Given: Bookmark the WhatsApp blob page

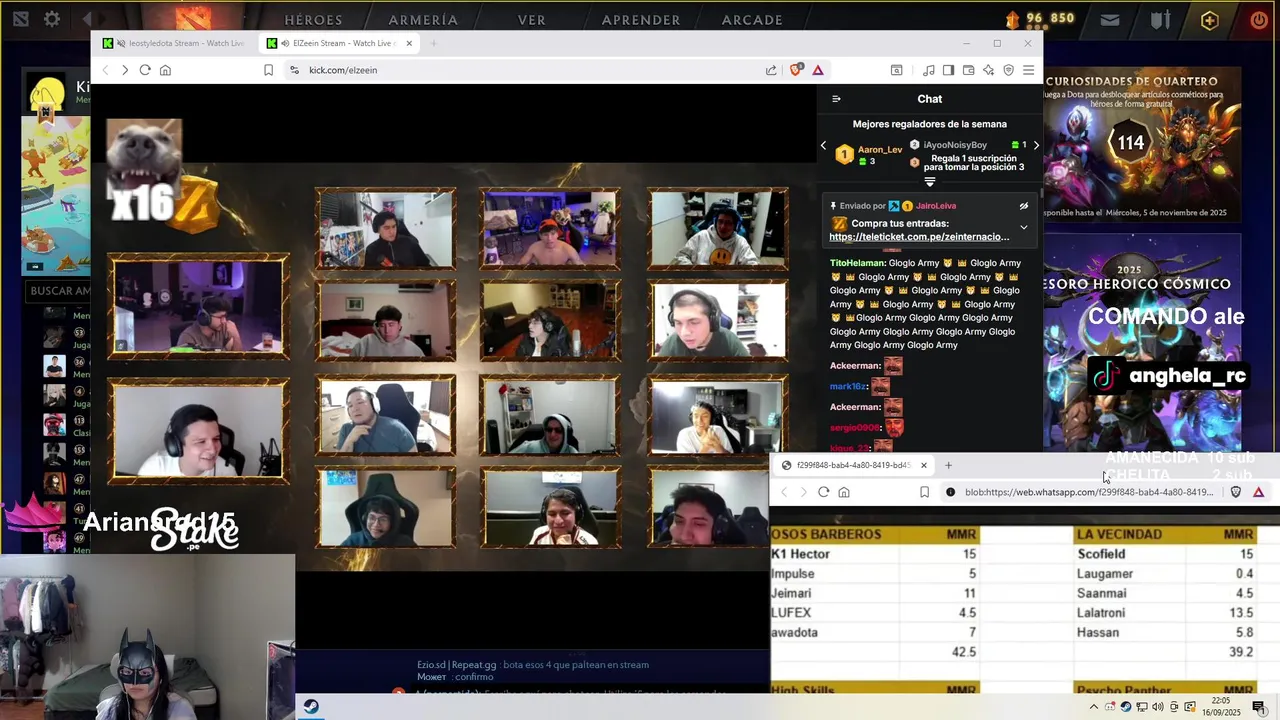Looking at the screenshot, I should pyautogui.click(x=924, y=492).
